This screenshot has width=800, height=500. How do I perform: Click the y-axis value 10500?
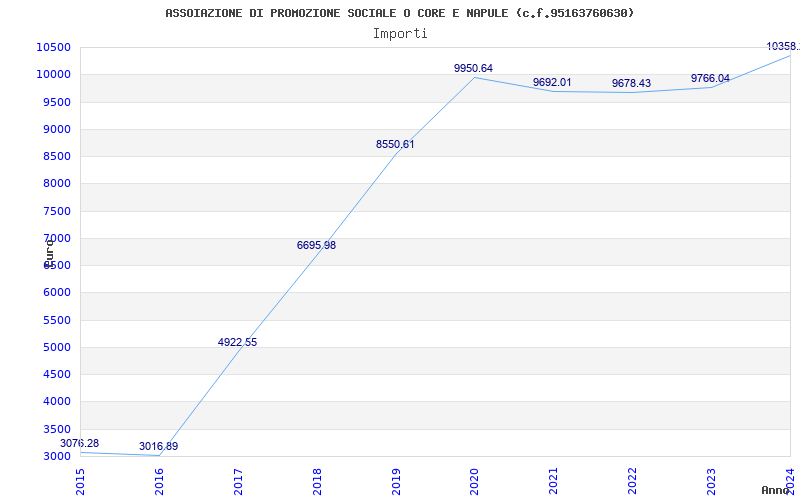tap(53, 47)
